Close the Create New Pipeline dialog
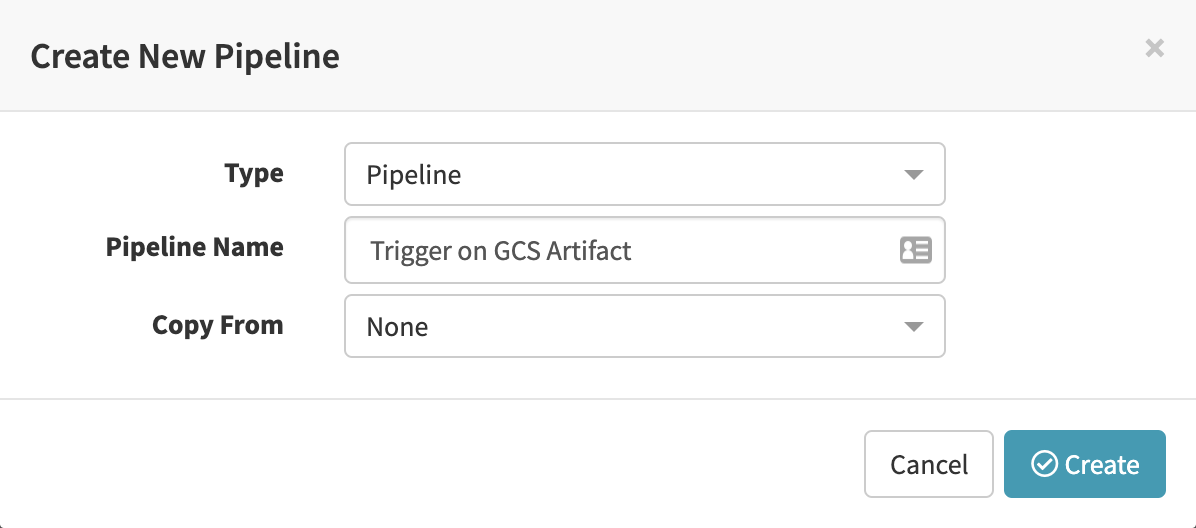The image size is (1196, 528). (x=1154, y=48)
